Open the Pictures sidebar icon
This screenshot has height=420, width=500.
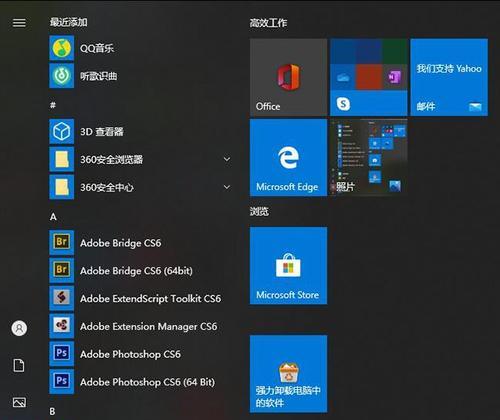[19, 402]
